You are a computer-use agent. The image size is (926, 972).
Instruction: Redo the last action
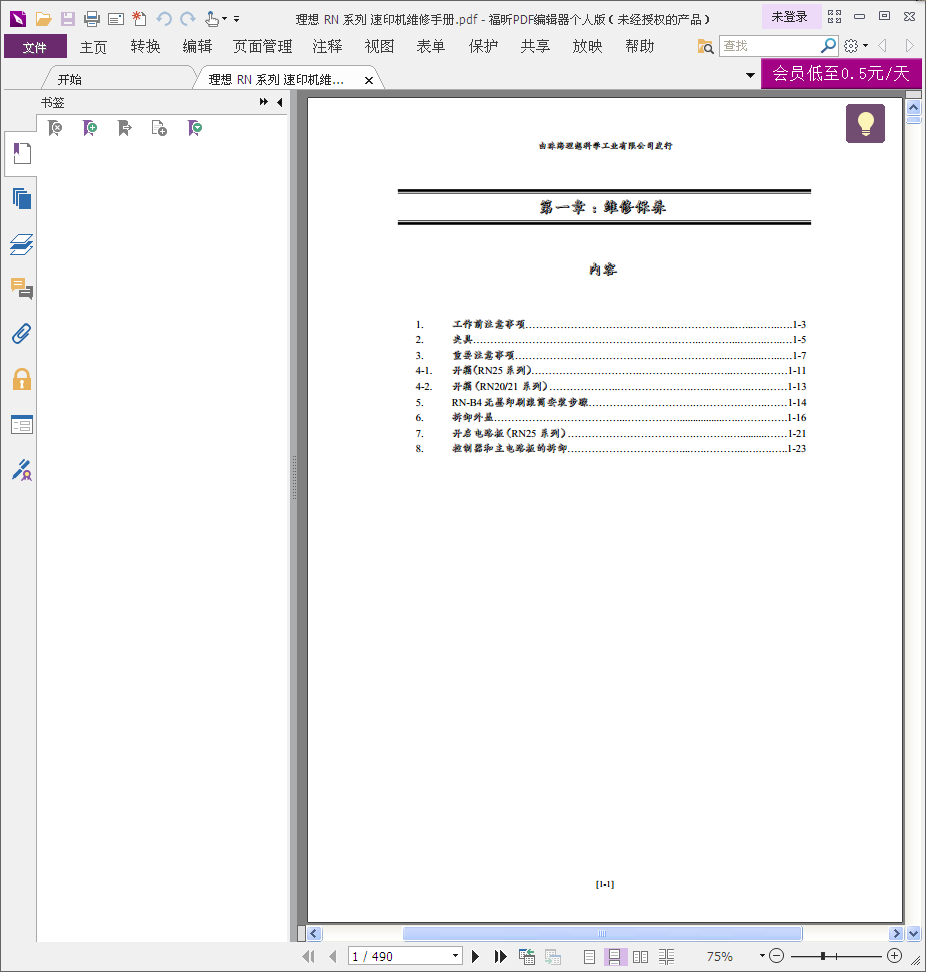pos(188,19)
